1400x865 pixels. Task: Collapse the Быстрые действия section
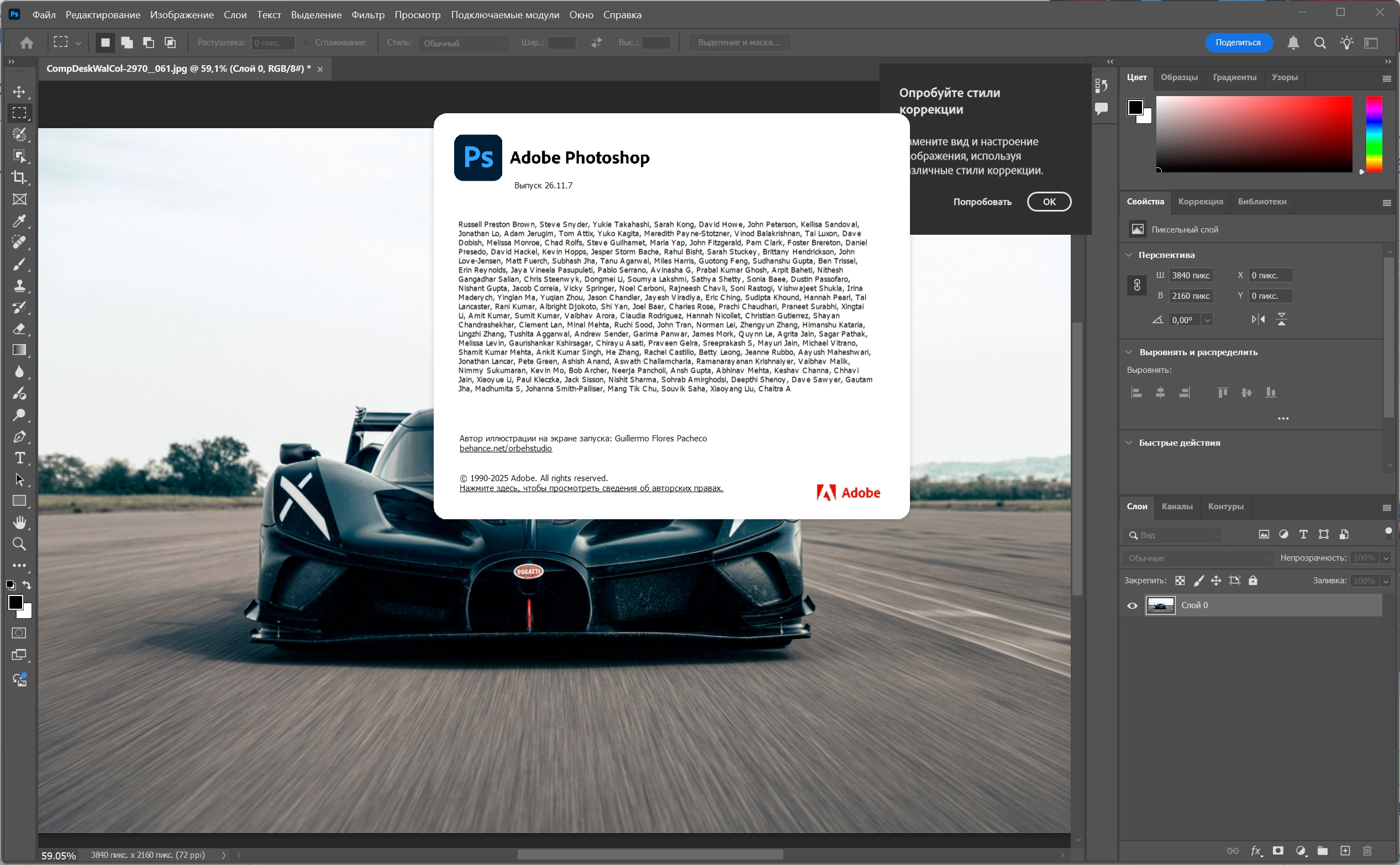click(x=1129, y=442)
